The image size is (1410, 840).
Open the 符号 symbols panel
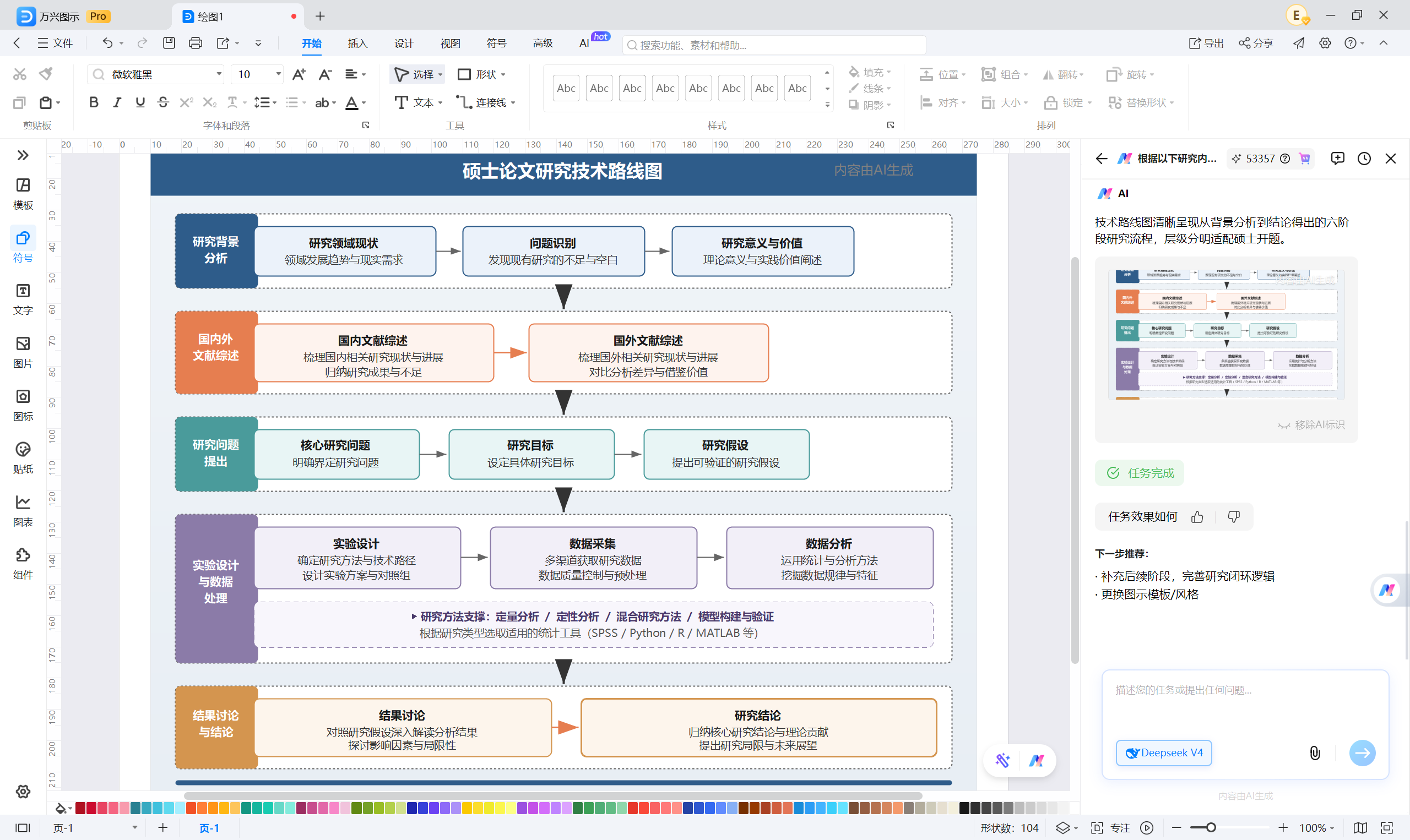23,246
